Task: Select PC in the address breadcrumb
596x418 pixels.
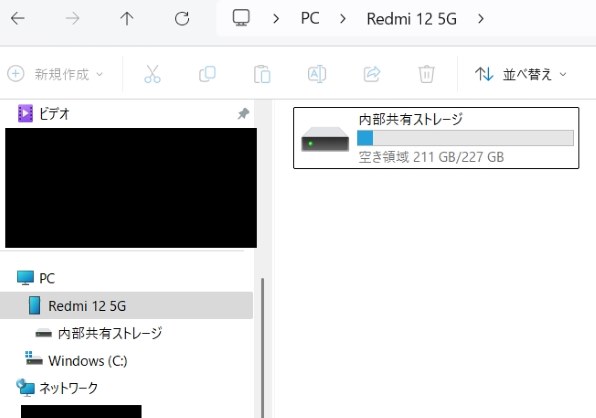Action: tap(310, 18)
